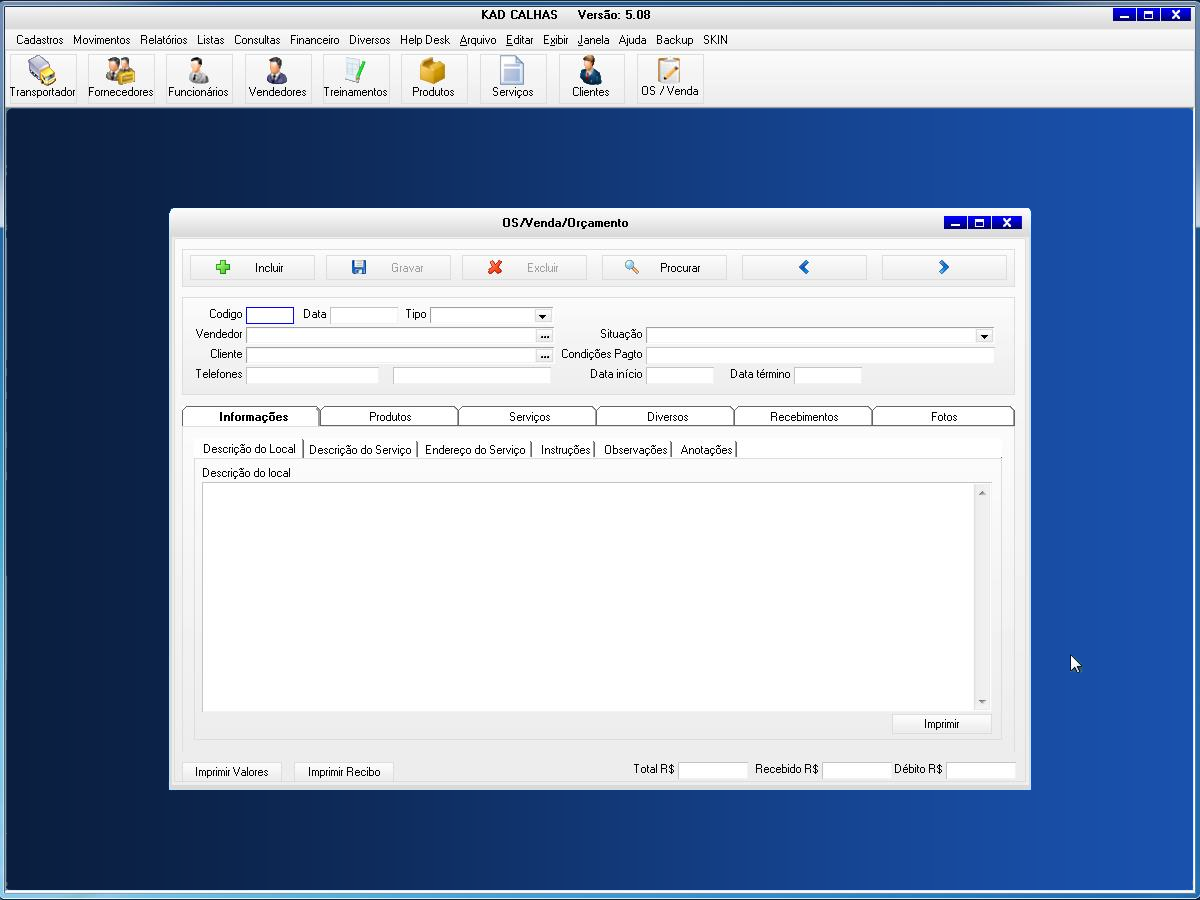This screenshot has width=1200, height=900.
Task: Click the Data término field
Action: (828, 375)
